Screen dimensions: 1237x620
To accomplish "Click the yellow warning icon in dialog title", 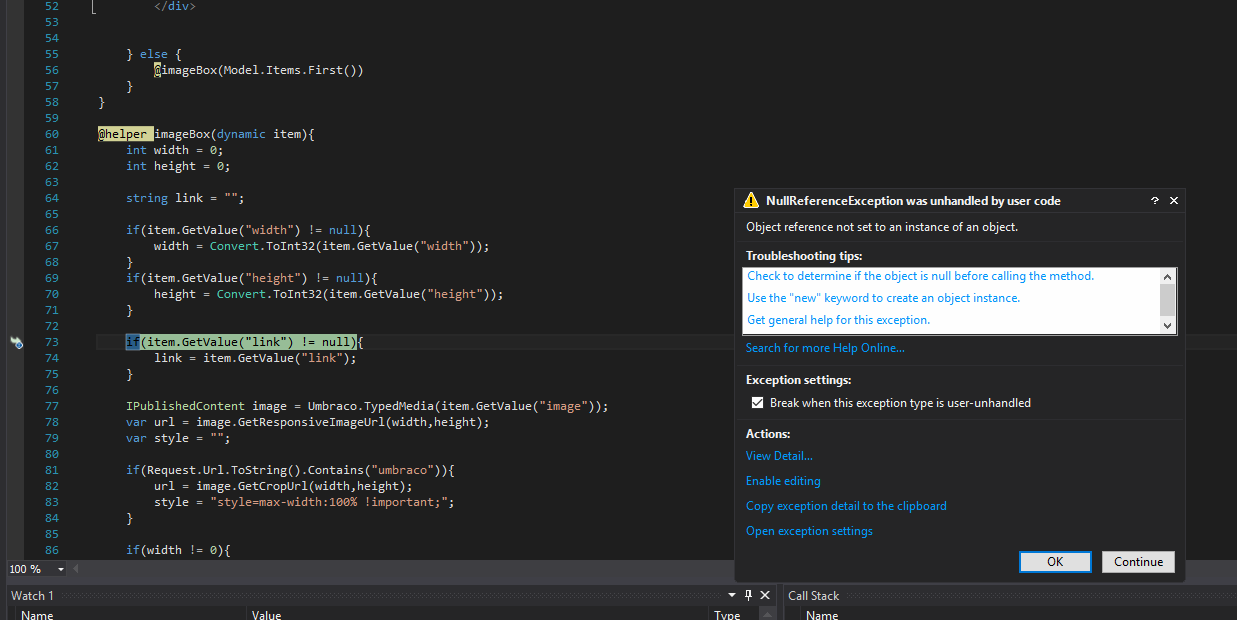I will (752, 201).
